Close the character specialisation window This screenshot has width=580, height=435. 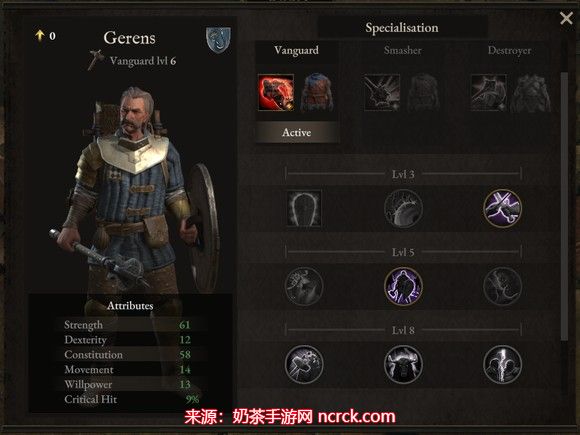566,18
